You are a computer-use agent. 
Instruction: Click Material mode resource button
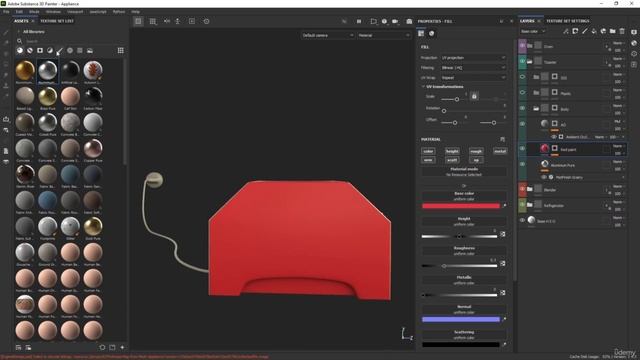[464, 172]
